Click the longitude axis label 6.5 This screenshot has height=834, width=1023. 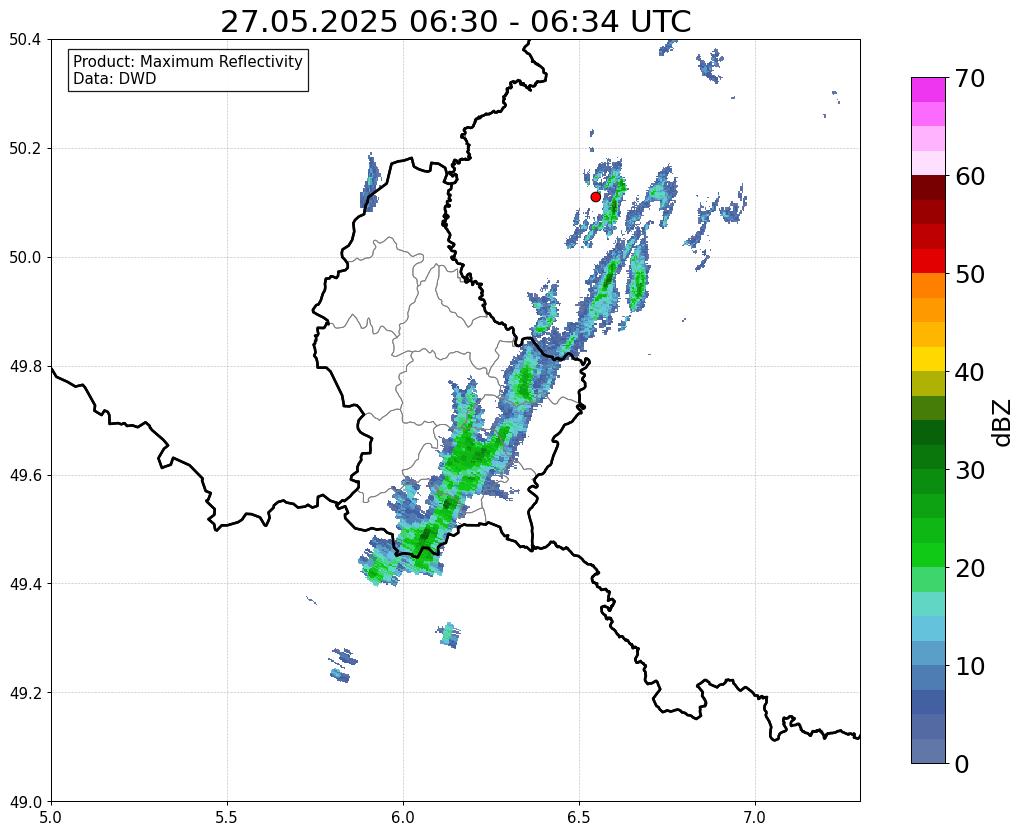coord(579,816)
